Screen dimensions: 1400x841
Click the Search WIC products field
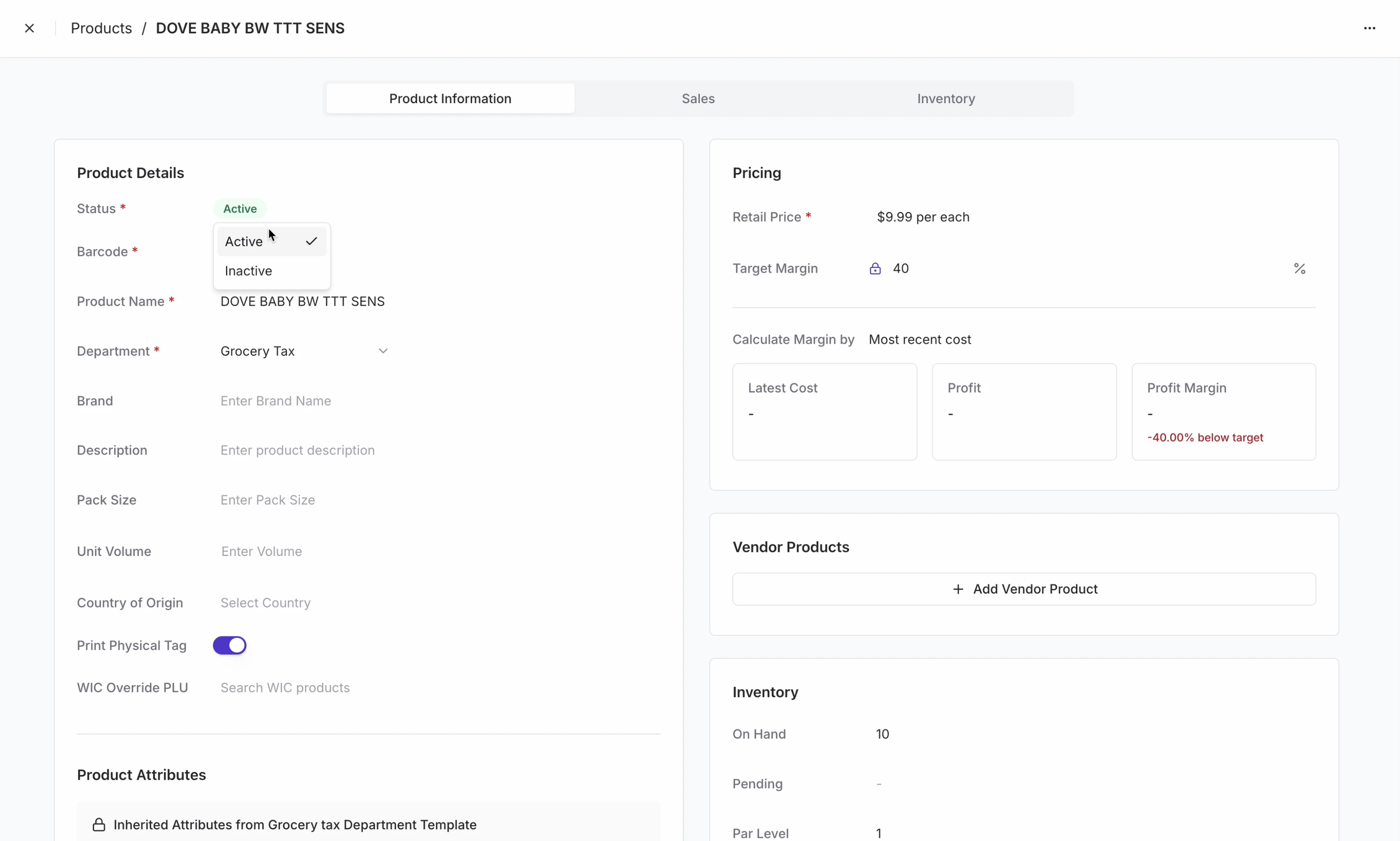point(285,687)
